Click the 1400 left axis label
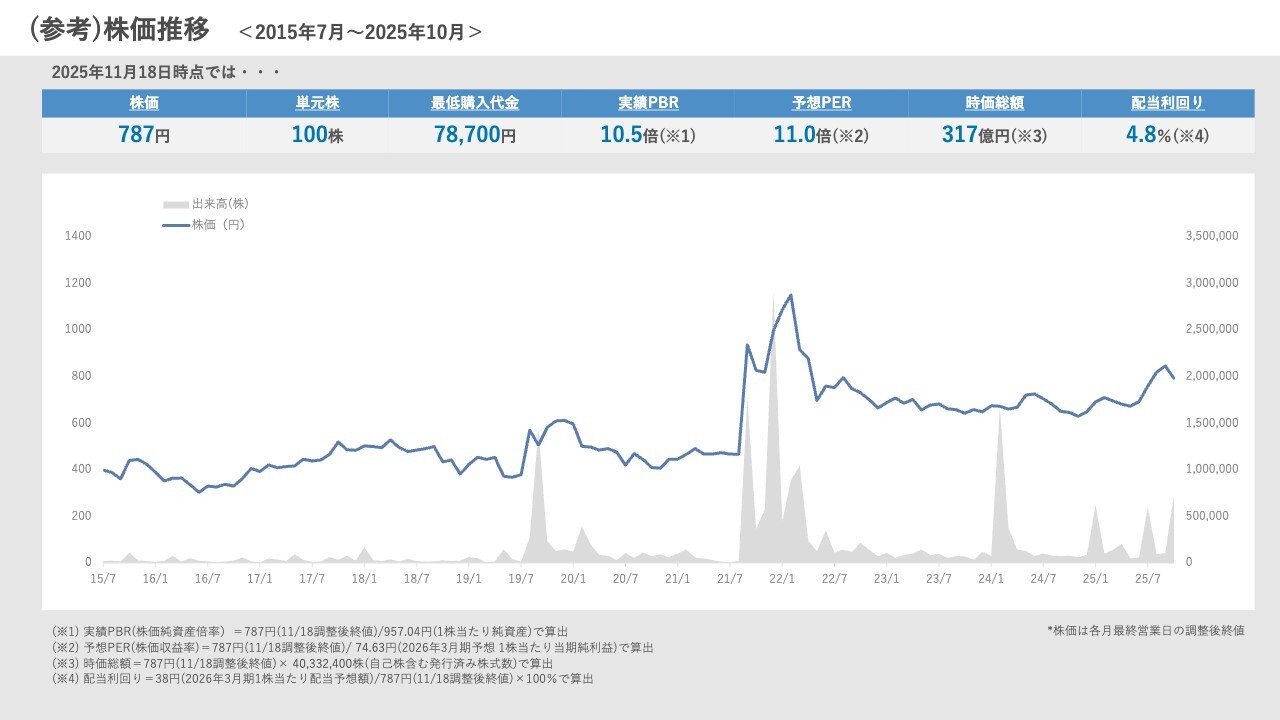1280x720 pixels. [78, 236]
